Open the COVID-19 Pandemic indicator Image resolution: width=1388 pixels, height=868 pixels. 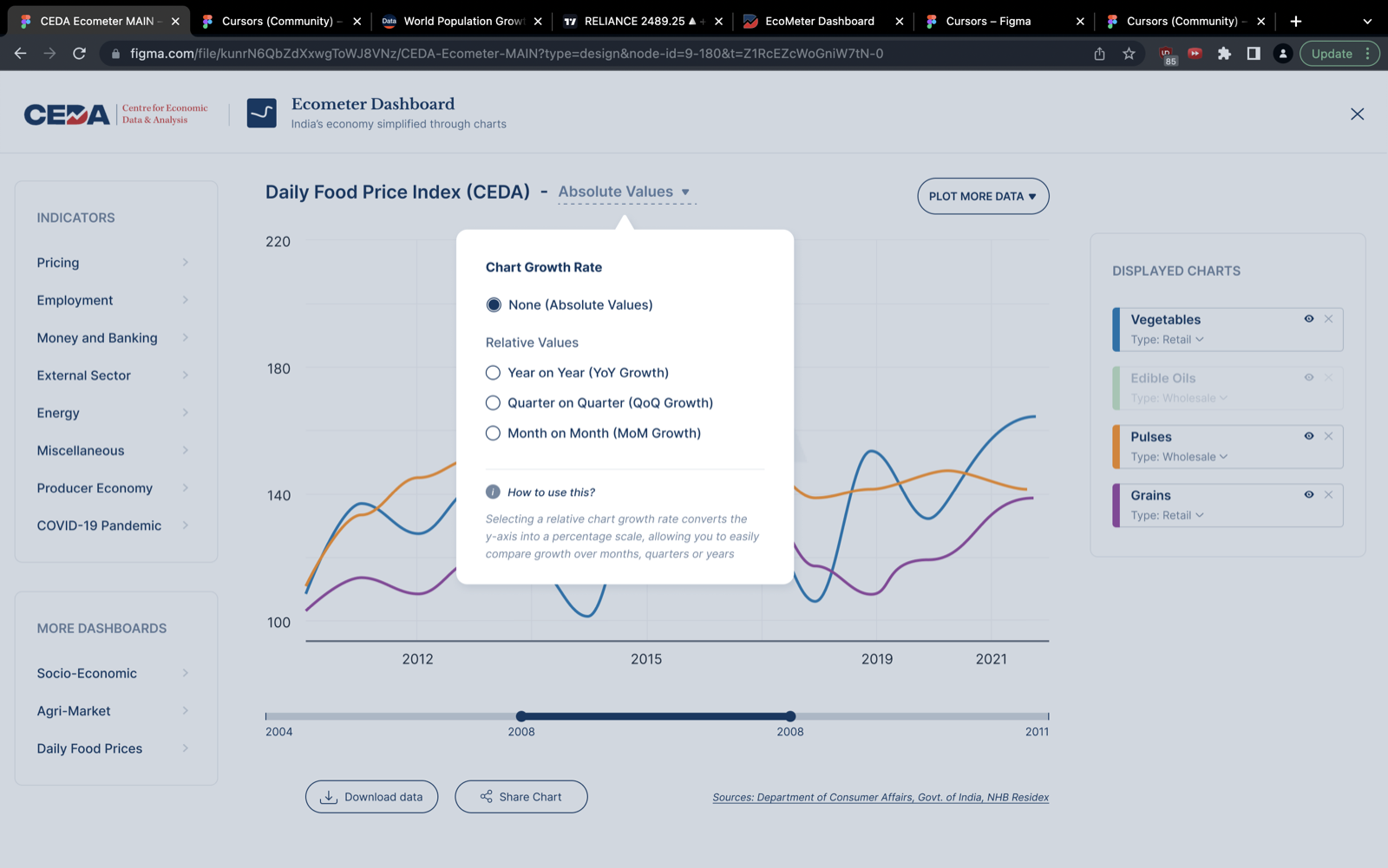113,525
